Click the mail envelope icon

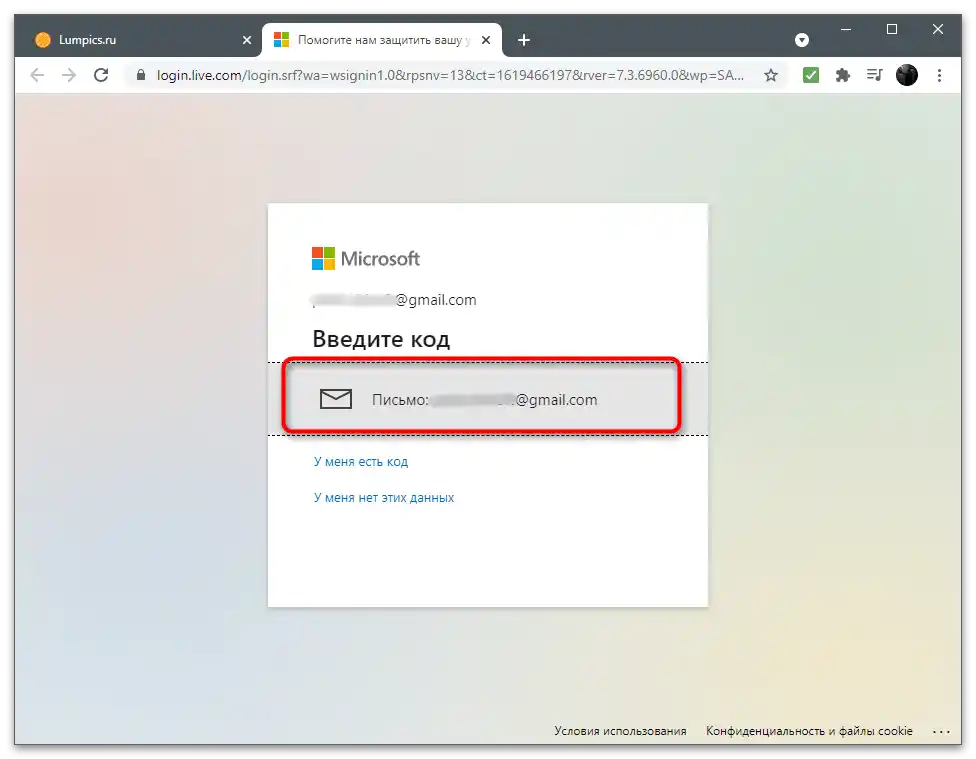click(x=336, y=399)
